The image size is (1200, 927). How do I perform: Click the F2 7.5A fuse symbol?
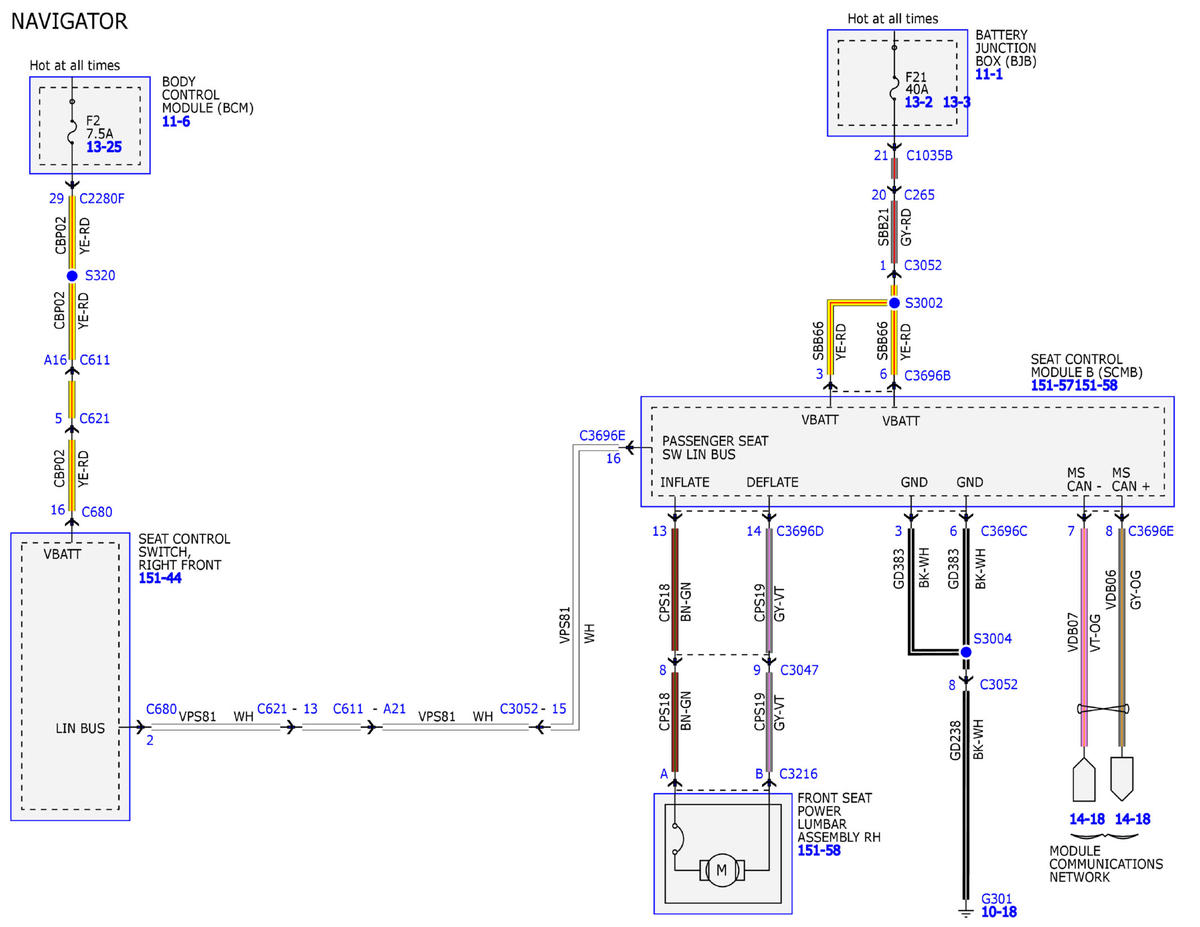[72, 130]
